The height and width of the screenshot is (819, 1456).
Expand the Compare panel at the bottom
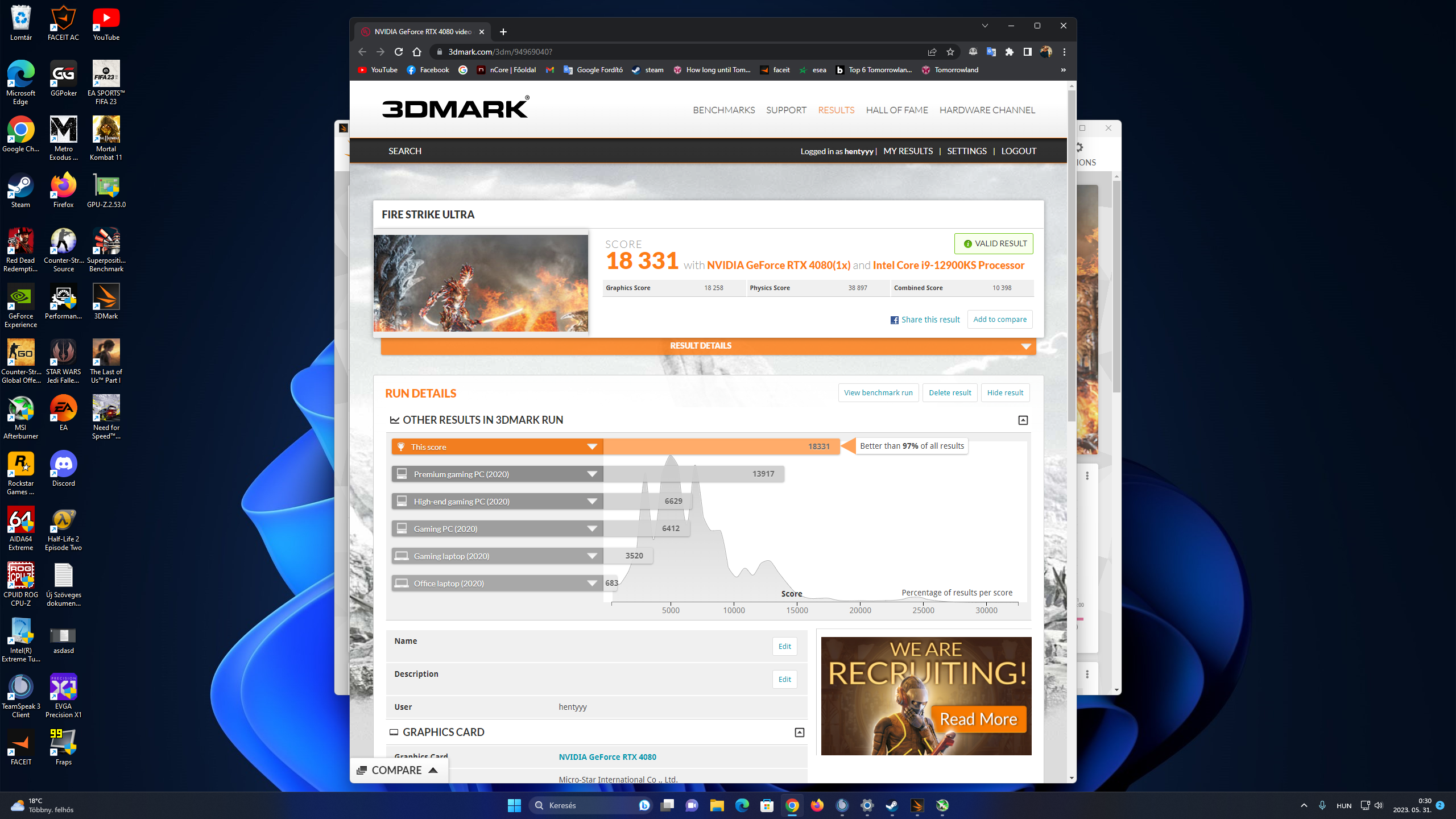point(398,770)
